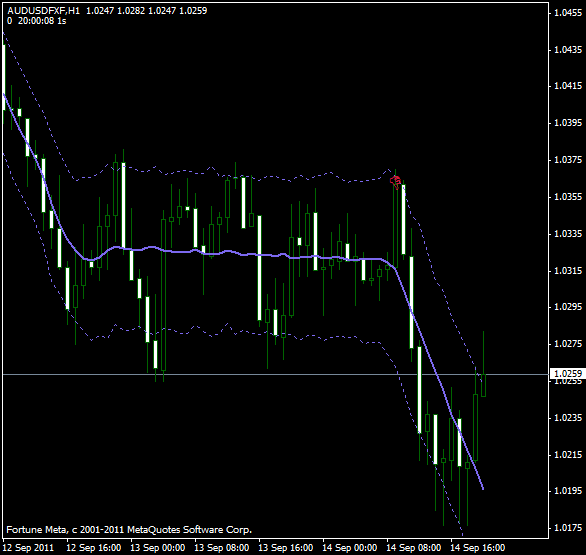
Task: Click the 1.0355 price scale label
Action: point(568,197)
